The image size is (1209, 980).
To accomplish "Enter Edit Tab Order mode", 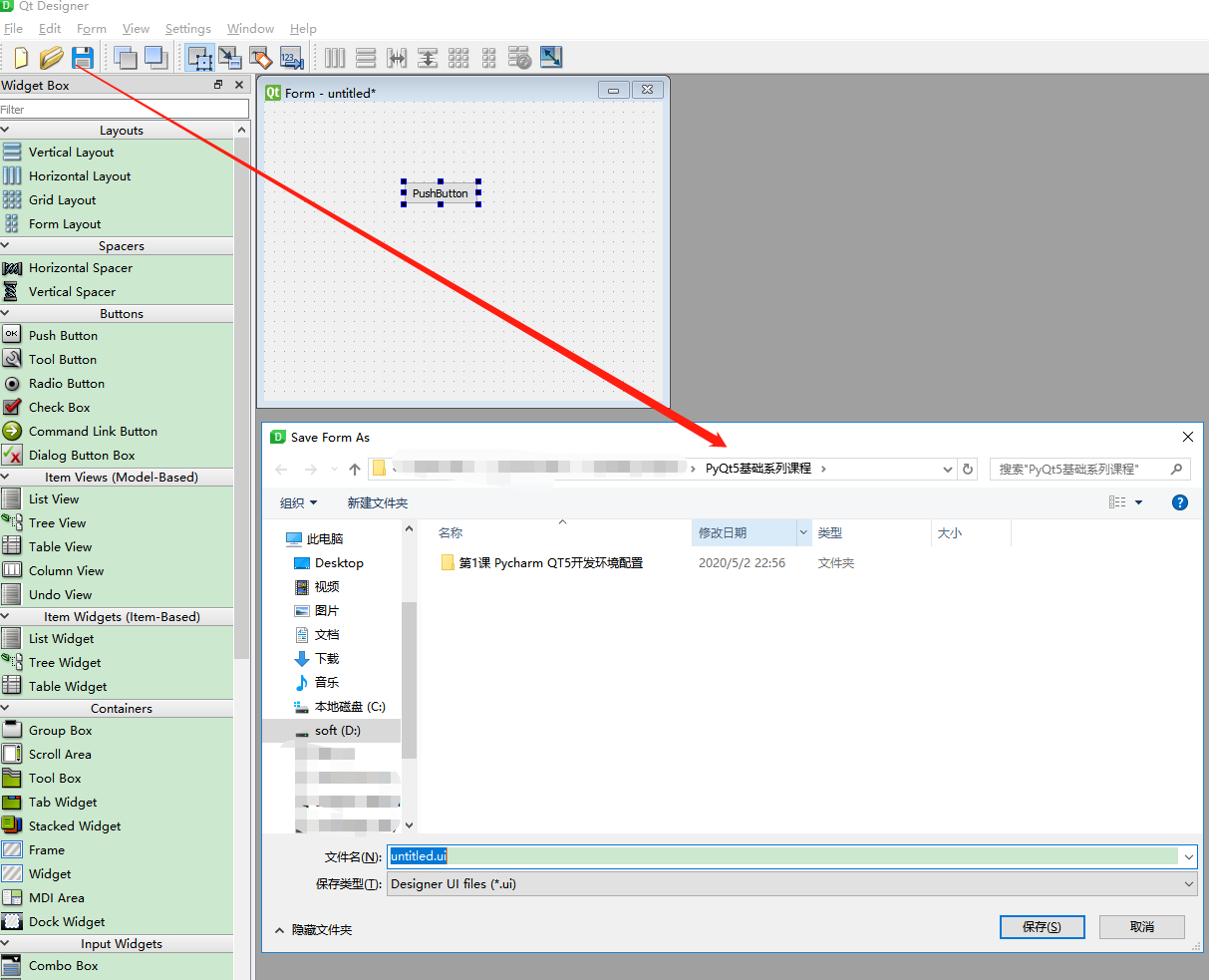I will pyautogui.click(x=292, y=58).
